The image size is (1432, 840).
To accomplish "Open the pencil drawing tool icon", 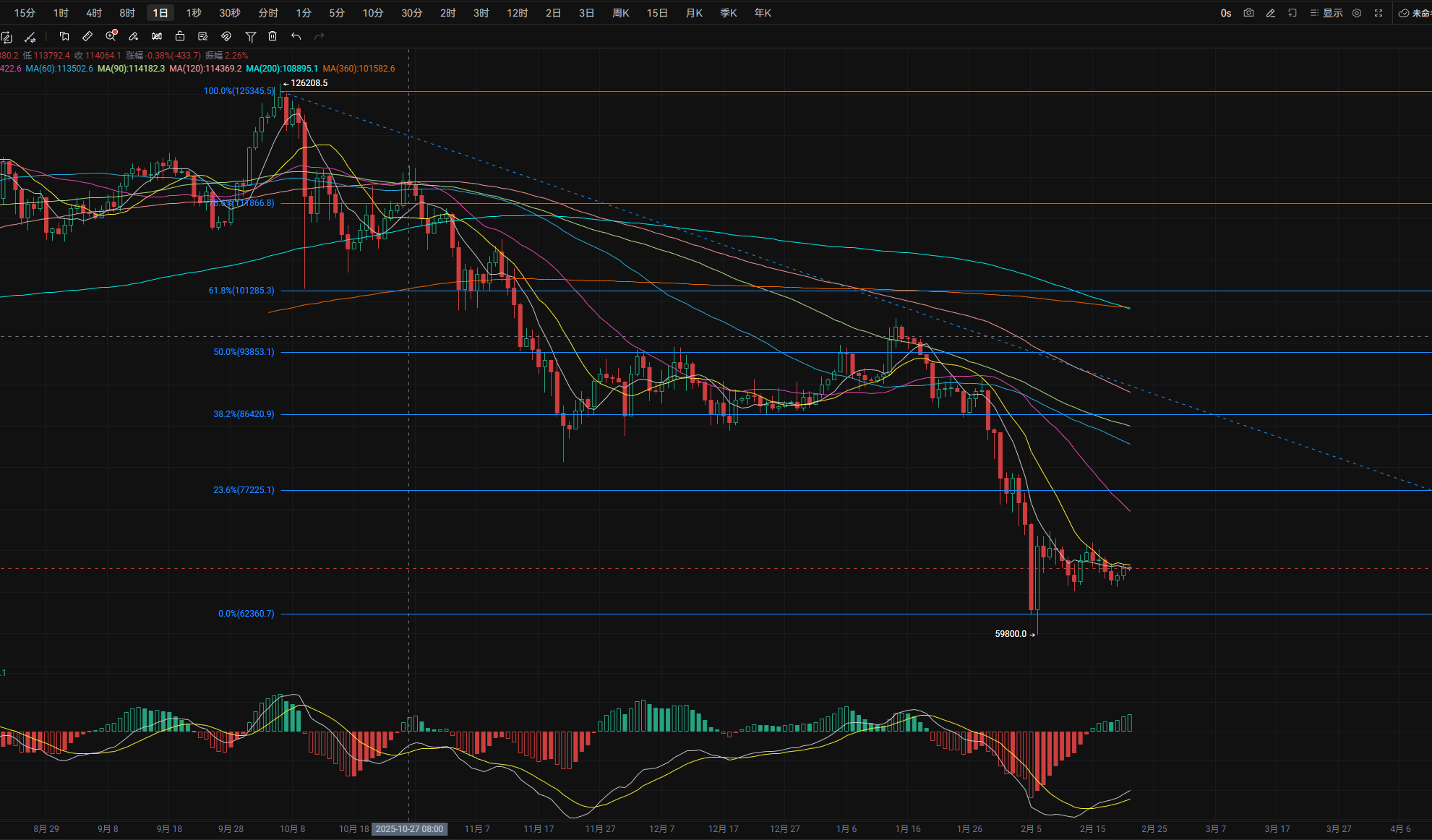I will pos(1270,13).
